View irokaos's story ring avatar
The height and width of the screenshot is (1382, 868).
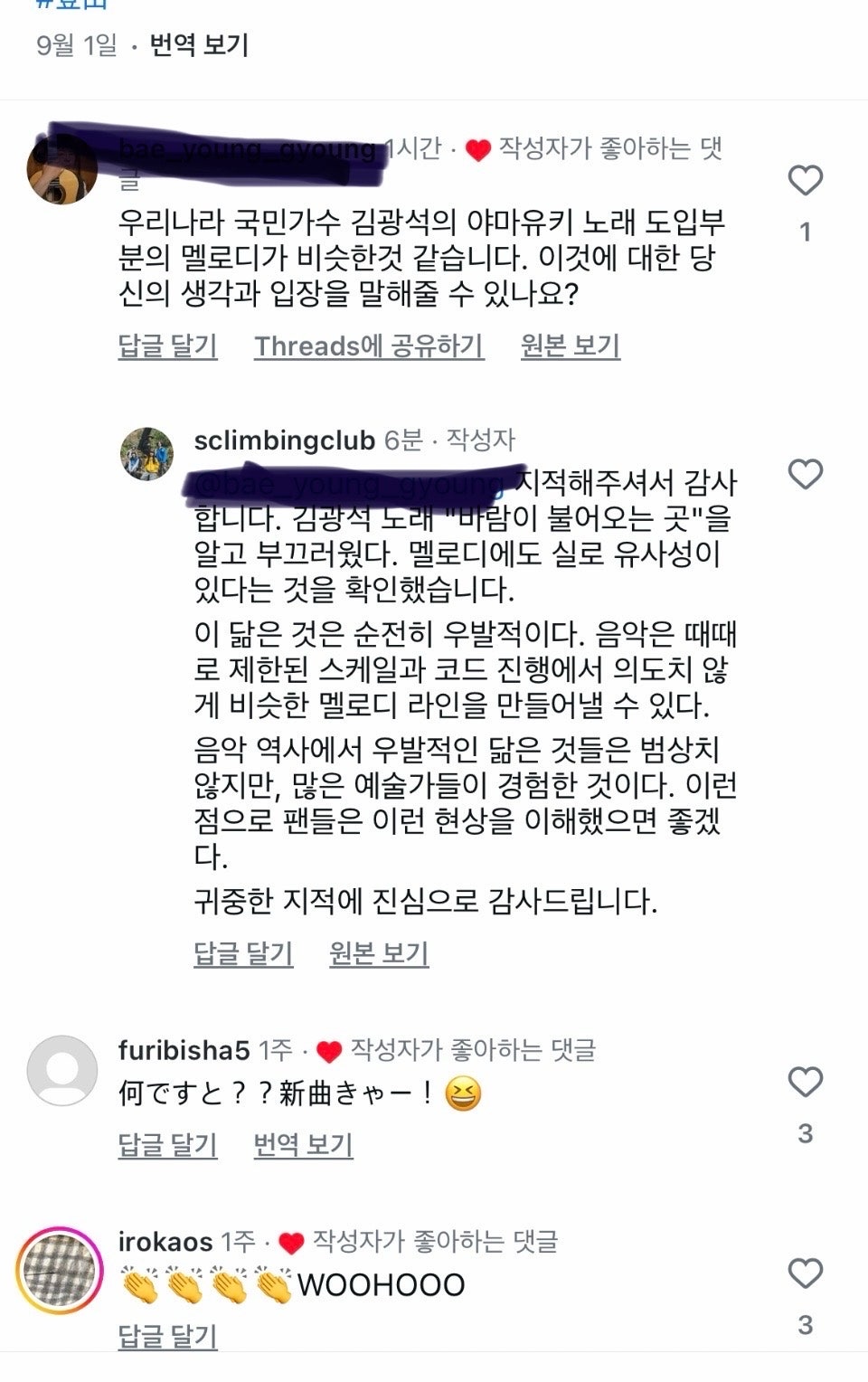coord(60,1271)
